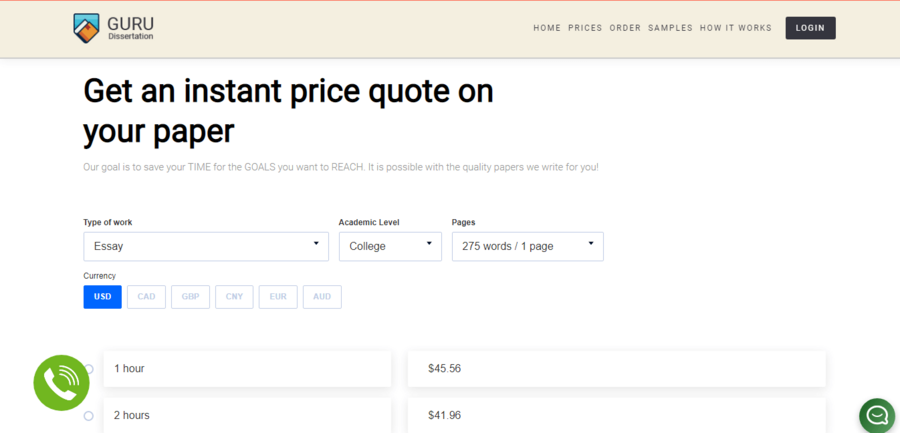The image size is (900, 433).
Task: Open the green phone call widget
Action: (61, 382)
